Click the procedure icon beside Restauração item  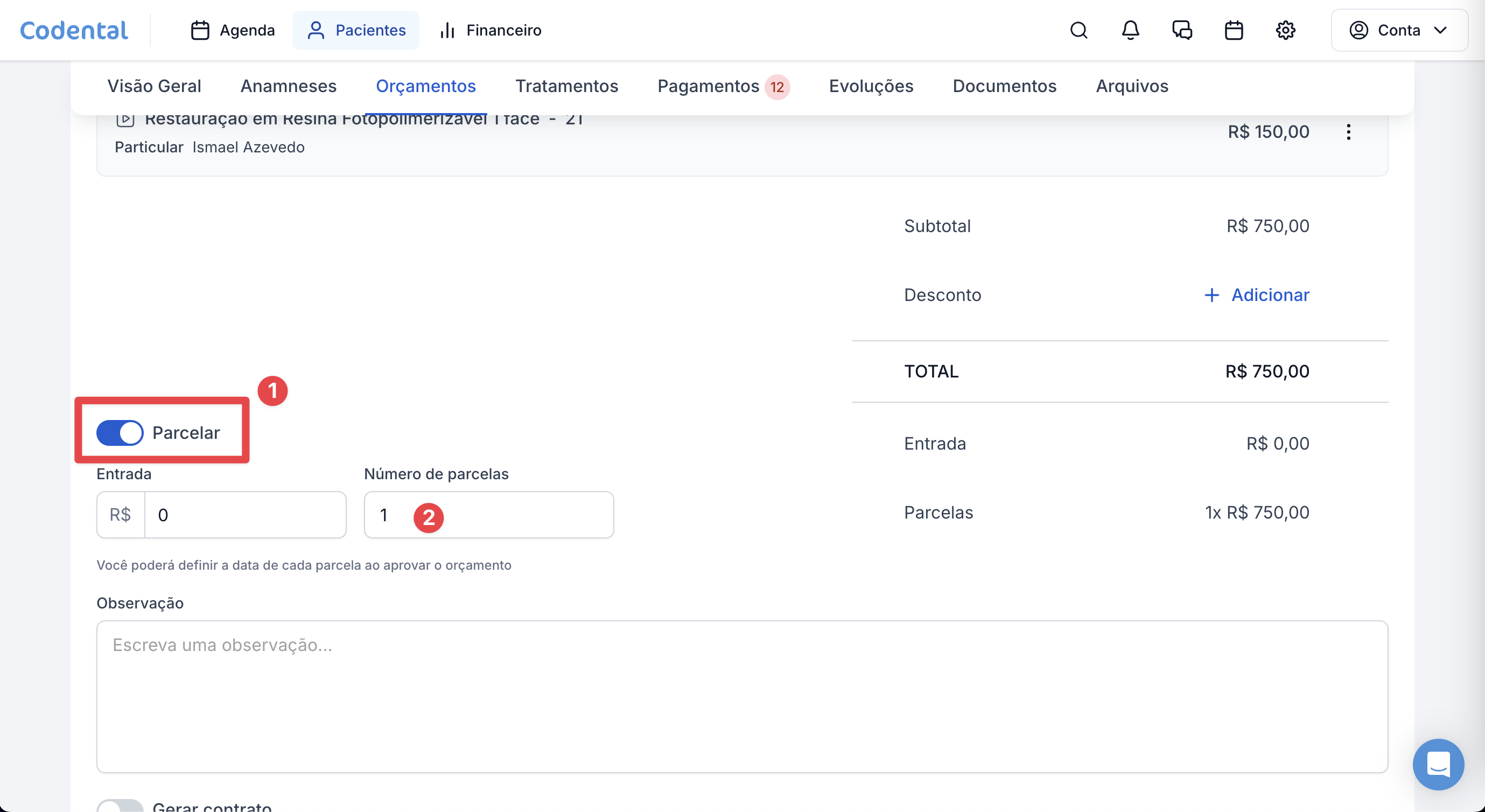pyautogui.click(x=125, y=120)
